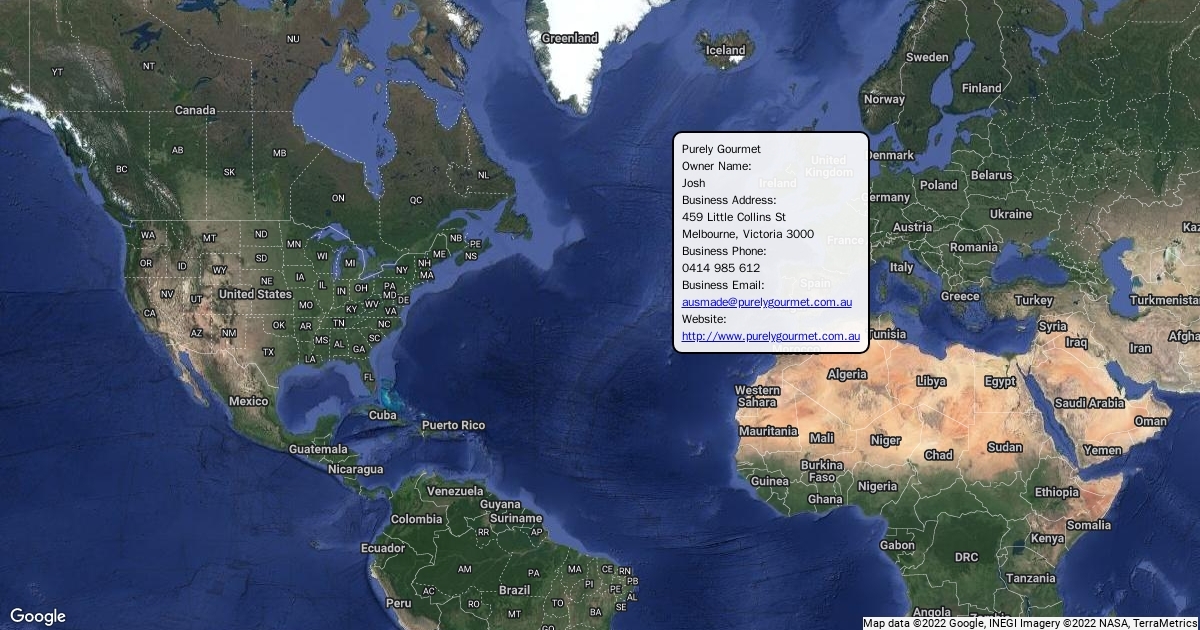Open the ausmade@purelygourmet.com.au email link

766,302
